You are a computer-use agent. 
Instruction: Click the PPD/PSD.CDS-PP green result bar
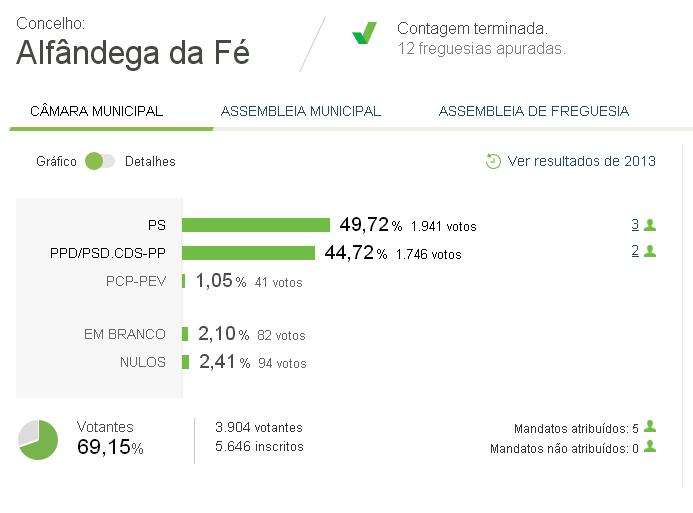248,253
